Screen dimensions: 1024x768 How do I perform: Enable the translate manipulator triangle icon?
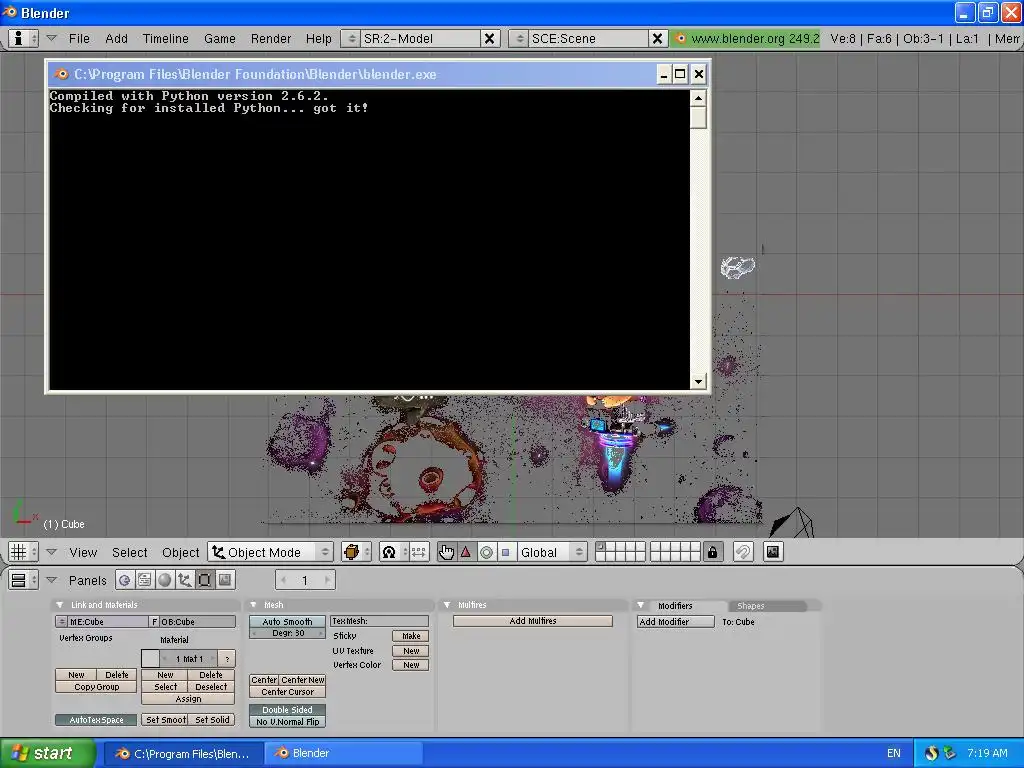click(x=466, y=552)
